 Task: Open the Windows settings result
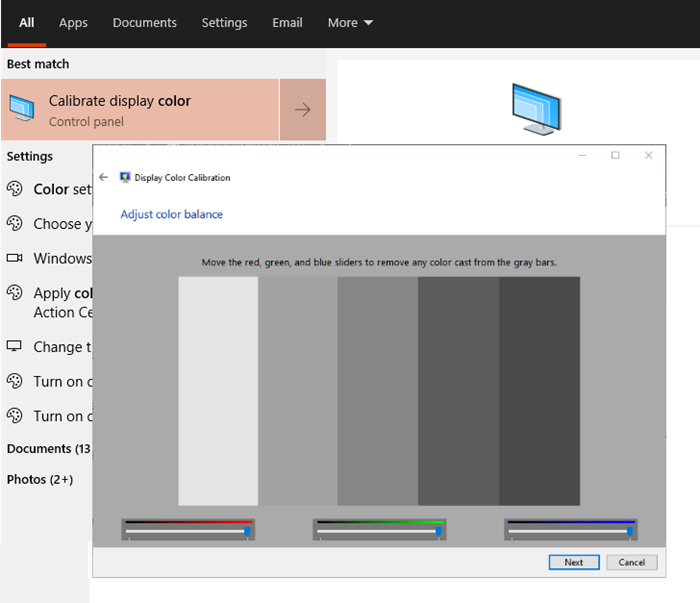(47, 258)
